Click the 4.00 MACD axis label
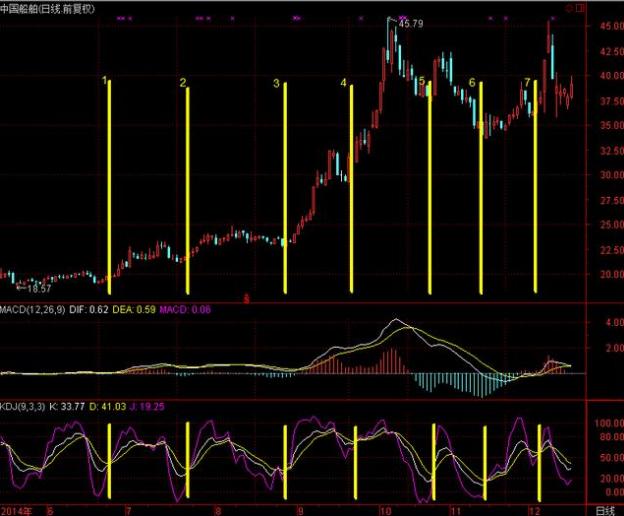 tap(614, 322)
